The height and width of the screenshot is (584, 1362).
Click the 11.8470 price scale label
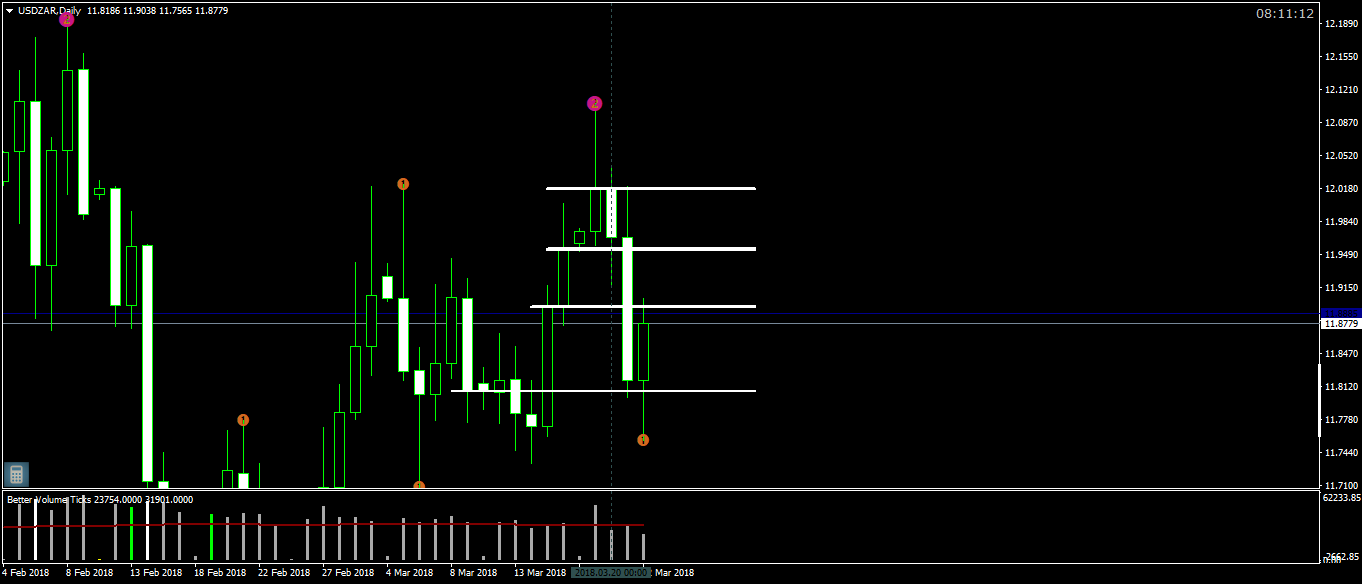pos(1340,354)
